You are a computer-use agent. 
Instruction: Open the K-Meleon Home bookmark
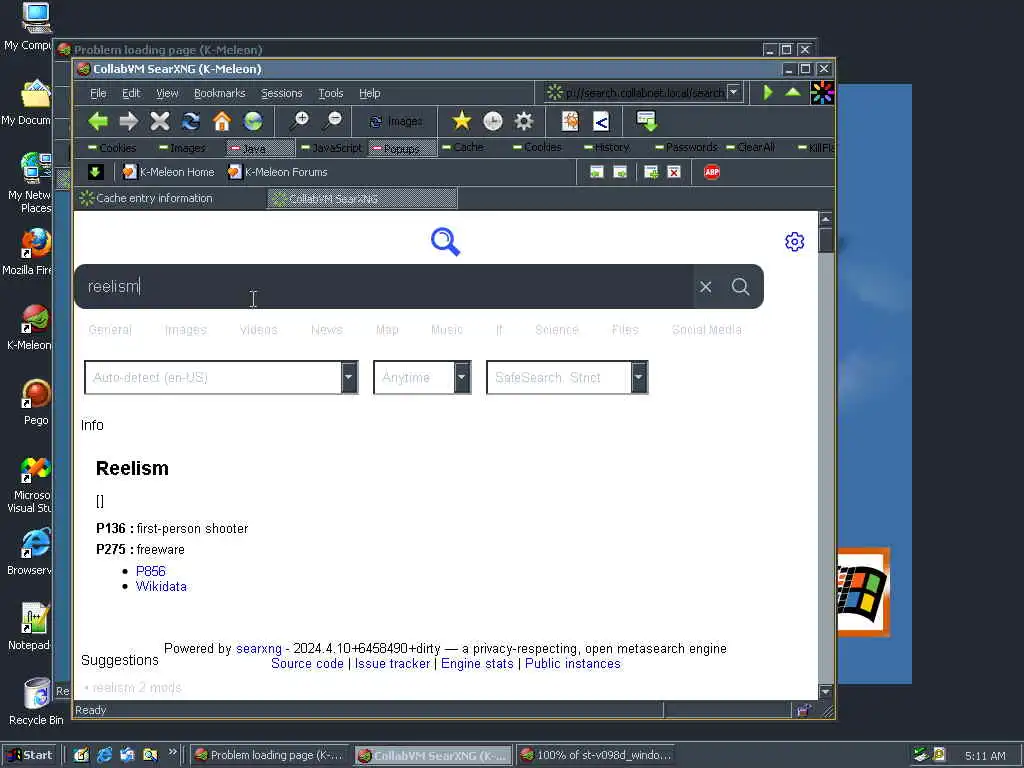click(168, 172)
